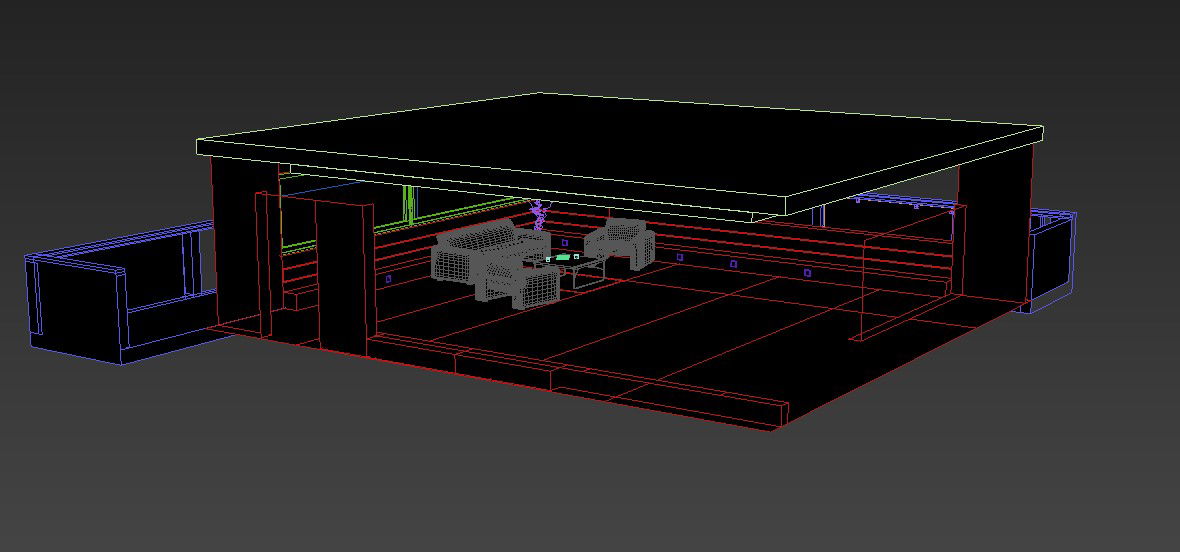Select the rightmost small blue square wall light
The height and width of the screenshot is (552, 1180).
808,272
